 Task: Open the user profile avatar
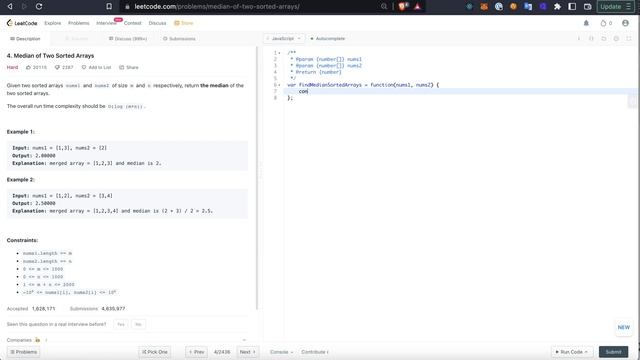coord(625,23)
